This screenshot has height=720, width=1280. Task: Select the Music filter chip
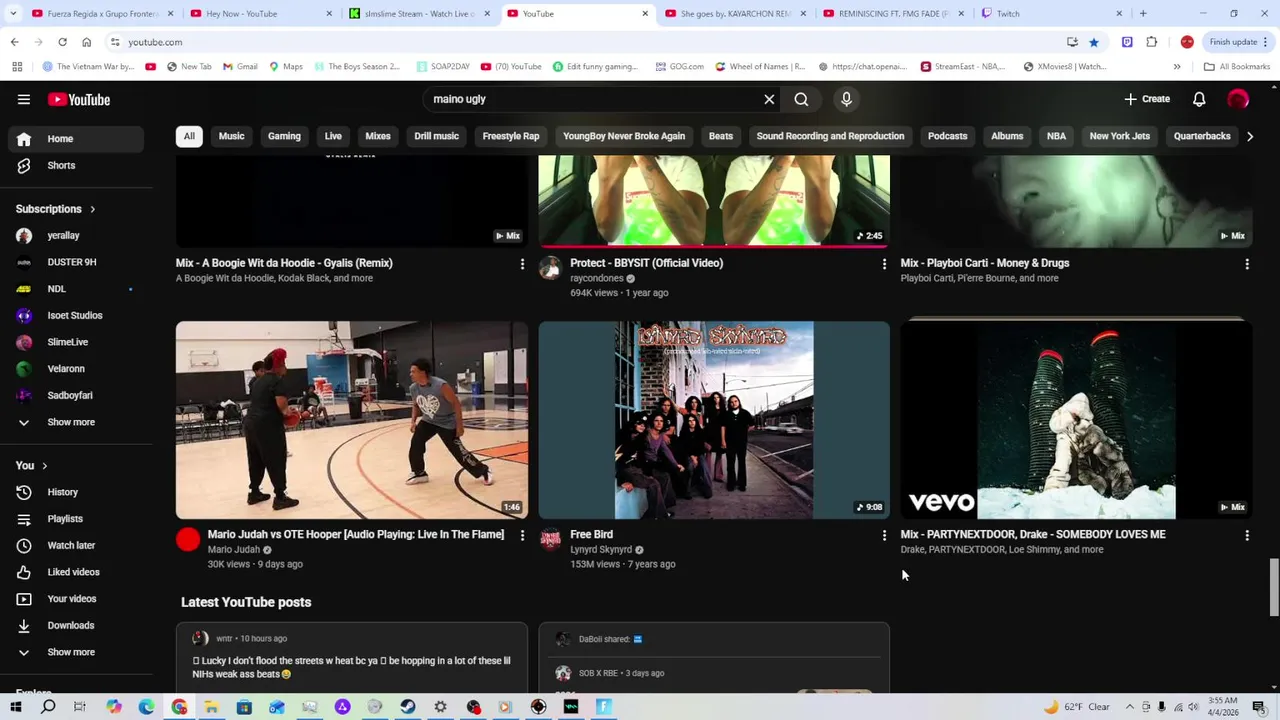231,136
